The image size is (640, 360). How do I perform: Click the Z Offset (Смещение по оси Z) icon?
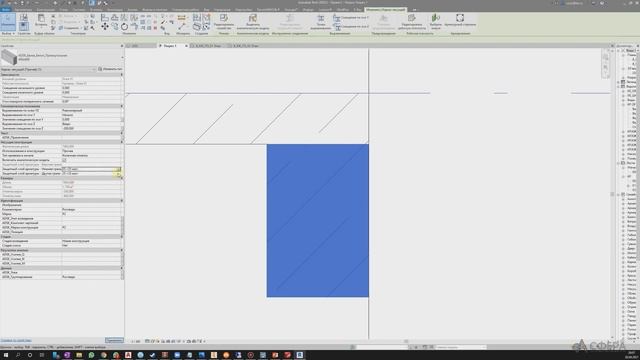[337, 27]
